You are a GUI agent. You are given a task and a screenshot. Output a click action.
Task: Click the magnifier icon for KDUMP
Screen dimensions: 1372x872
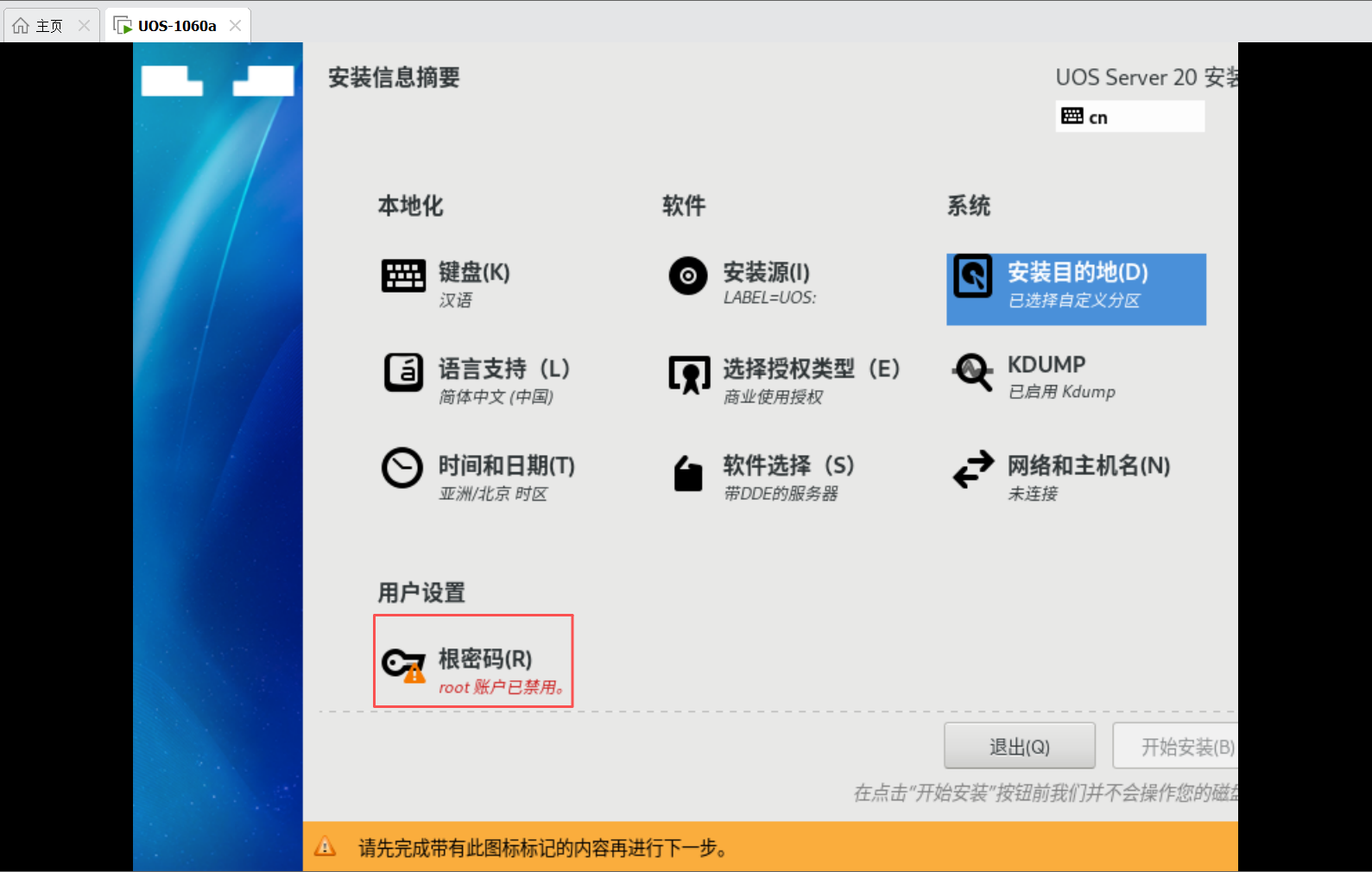[973, 372]
